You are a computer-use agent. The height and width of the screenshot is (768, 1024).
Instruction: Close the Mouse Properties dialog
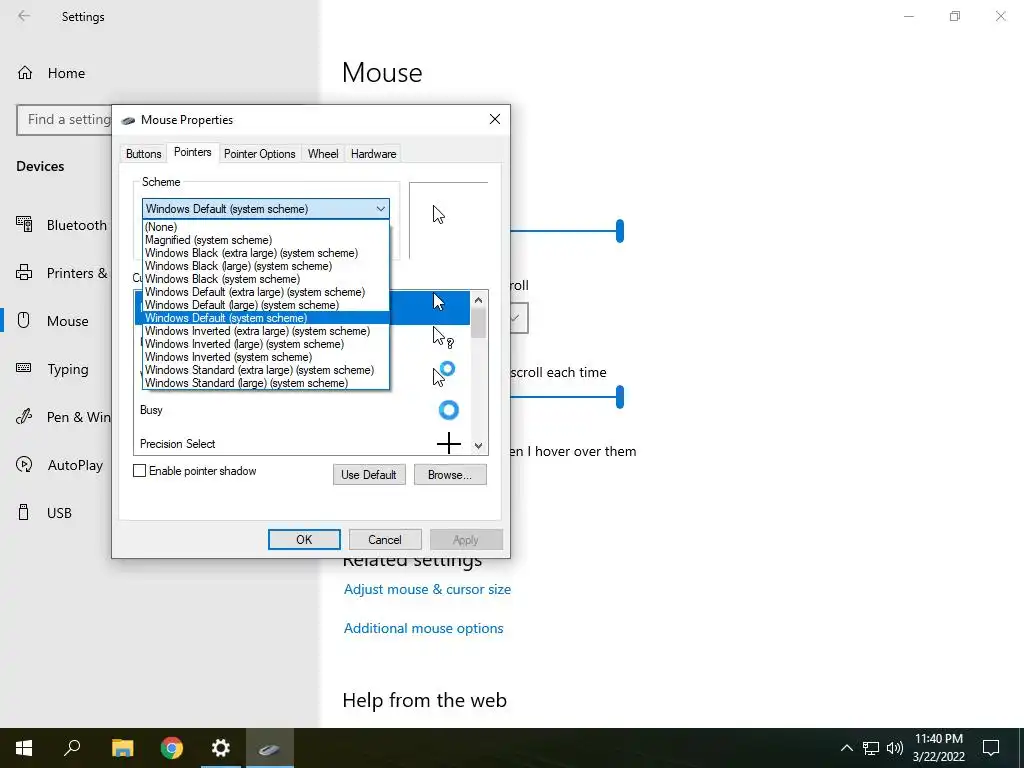tap(495, 119)
